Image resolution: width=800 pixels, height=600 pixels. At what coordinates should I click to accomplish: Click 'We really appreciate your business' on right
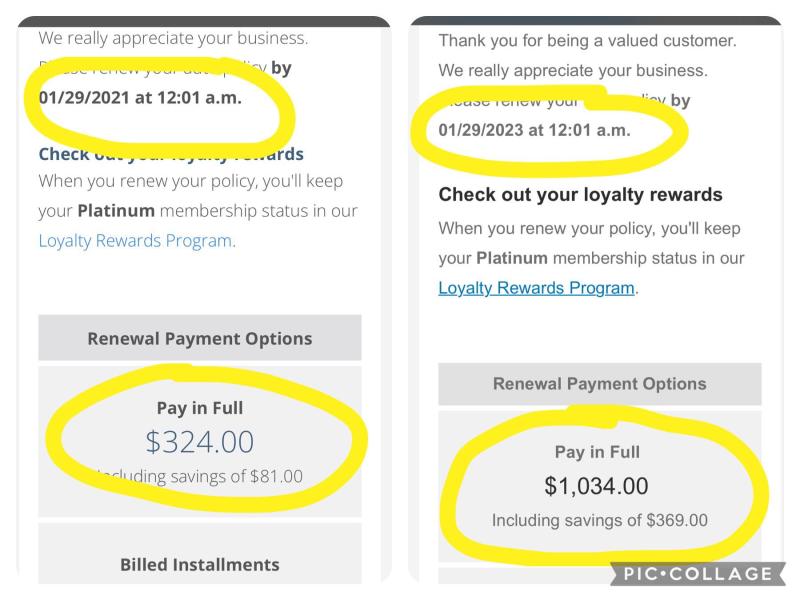click(572, 70)
